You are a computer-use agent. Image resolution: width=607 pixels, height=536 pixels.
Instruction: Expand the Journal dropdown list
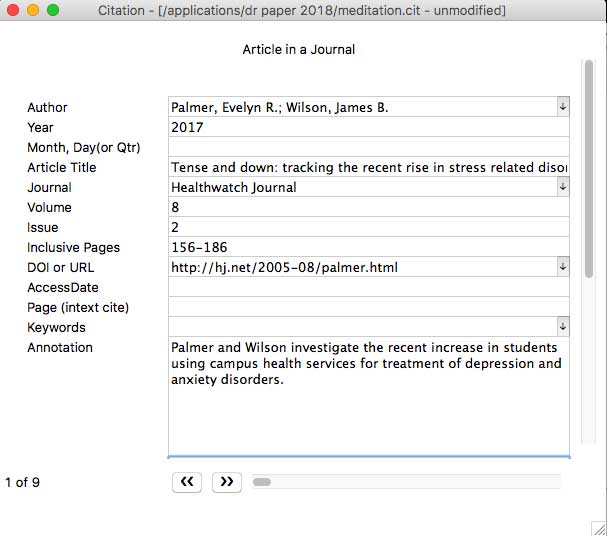click(x=562, y=186)
